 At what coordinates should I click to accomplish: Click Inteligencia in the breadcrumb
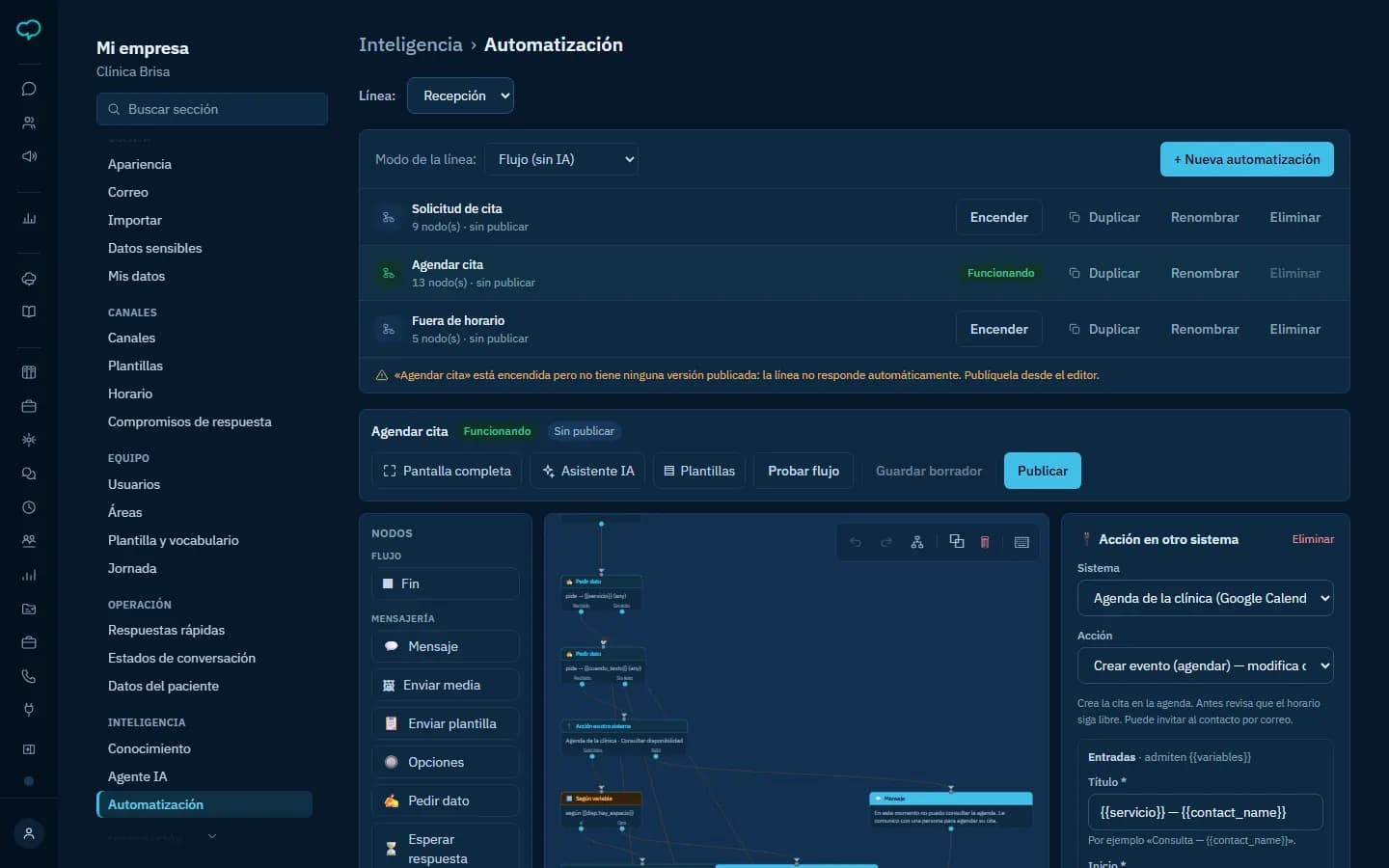click(x=411, y=44)
